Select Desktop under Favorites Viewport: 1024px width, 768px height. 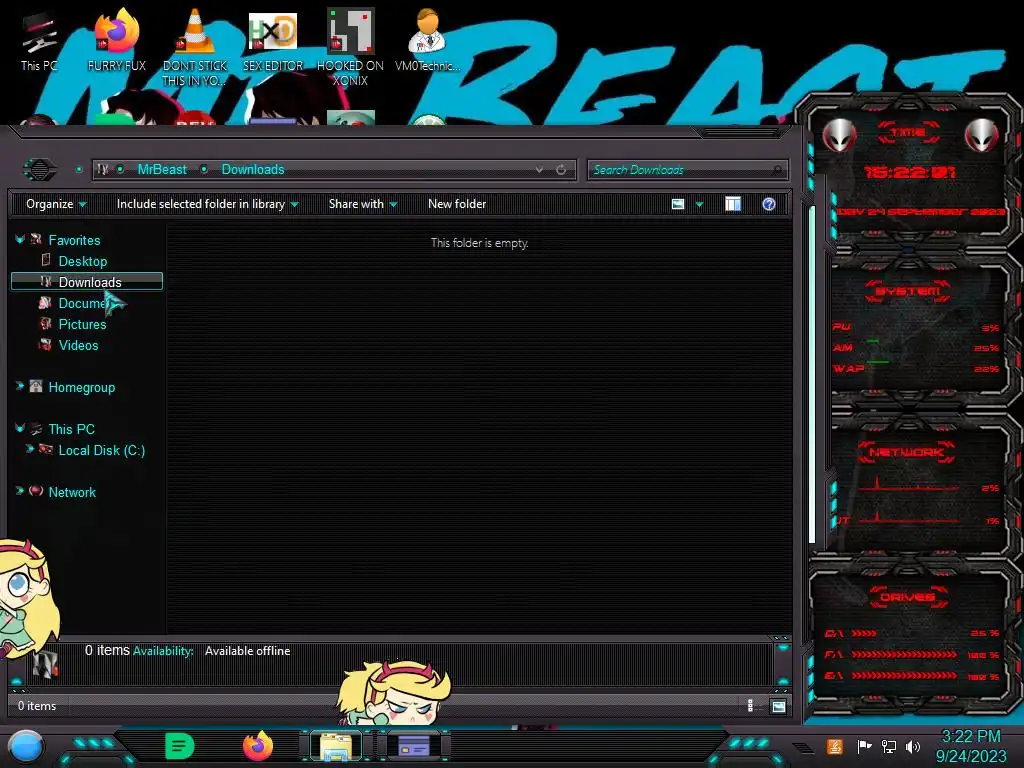click(82, 261)
